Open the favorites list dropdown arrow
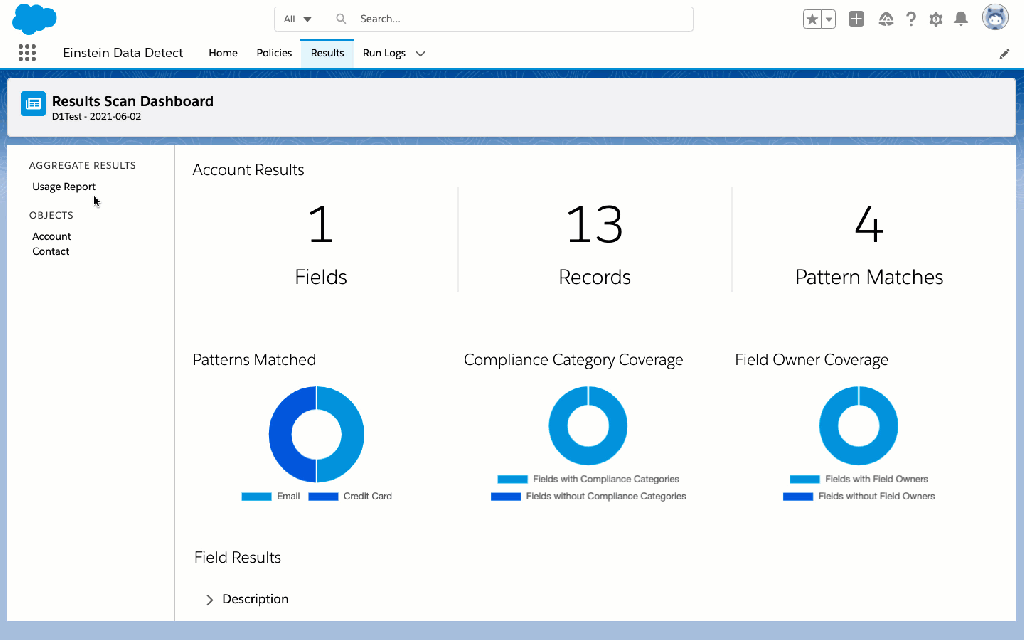The height and width of the screenshot is (640, 1024). tap(829, 19)
